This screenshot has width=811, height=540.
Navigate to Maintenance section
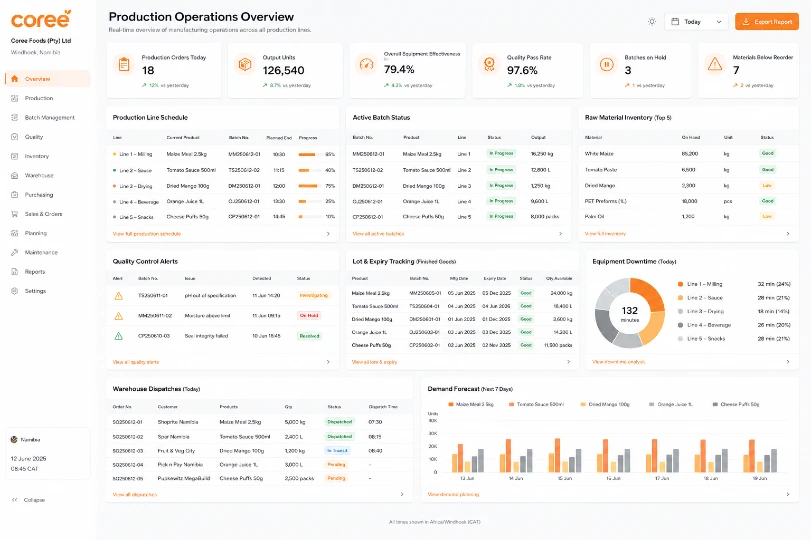pyautogui.click(x=47, y=252)
